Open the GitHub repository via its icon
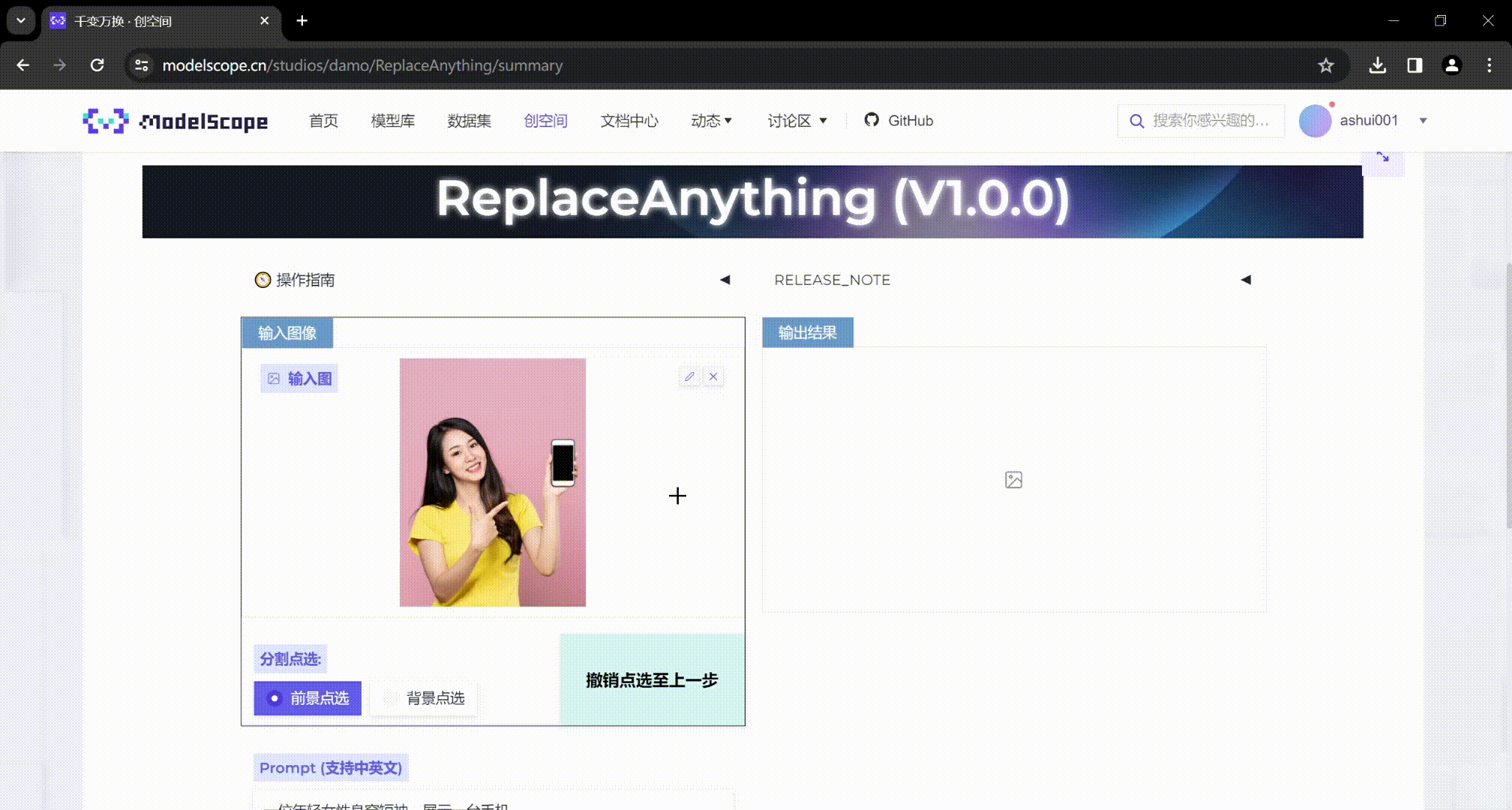This screenshot has height=810, width=1512. tap(872, 120)
